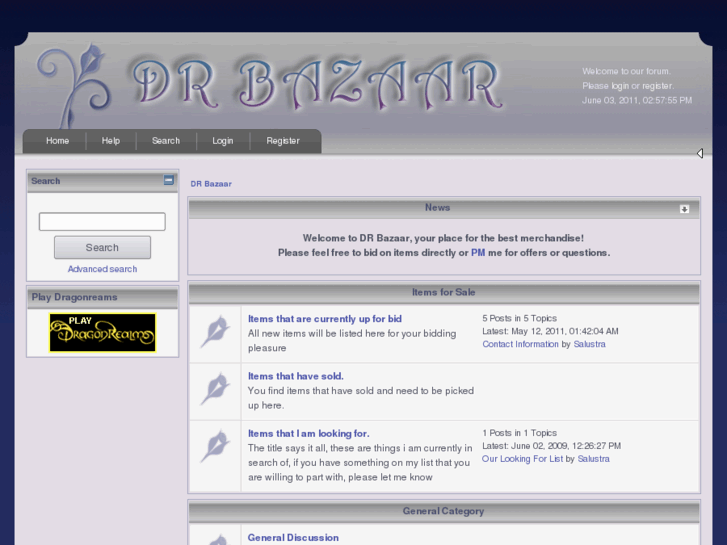Viewport: 727px width, 545px height.
Task: Collapse the News panel with arrow icon
Action: (684, 209)
